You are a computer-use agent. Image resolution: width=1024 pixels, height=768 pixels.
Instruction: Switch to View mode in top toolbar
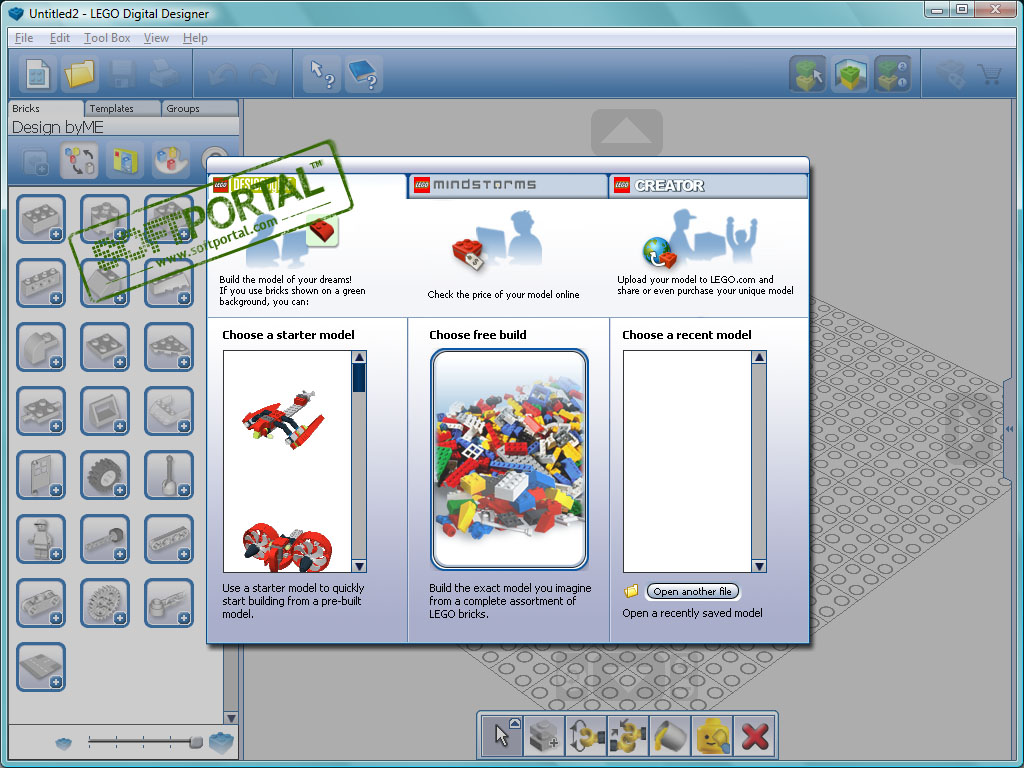pyautogui.click(x=850, y=73)
